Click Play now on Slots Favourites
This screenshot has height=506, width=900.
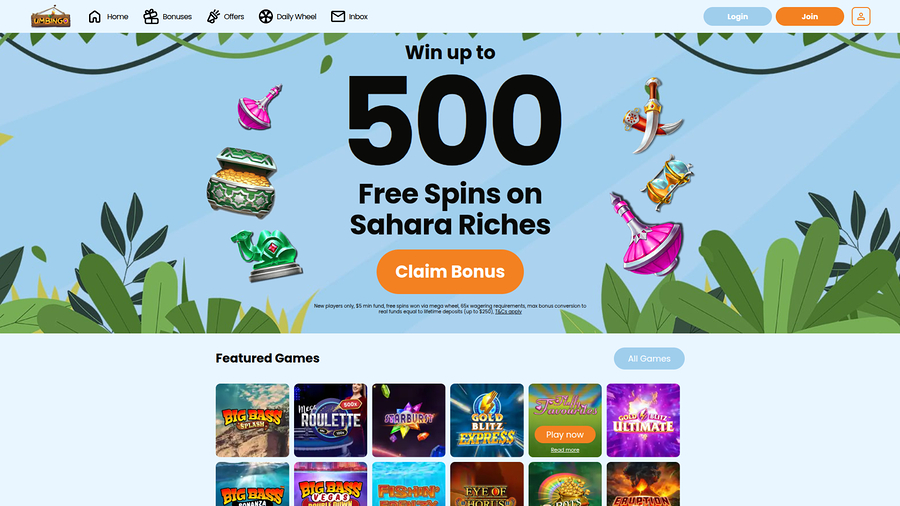point(565,434)
